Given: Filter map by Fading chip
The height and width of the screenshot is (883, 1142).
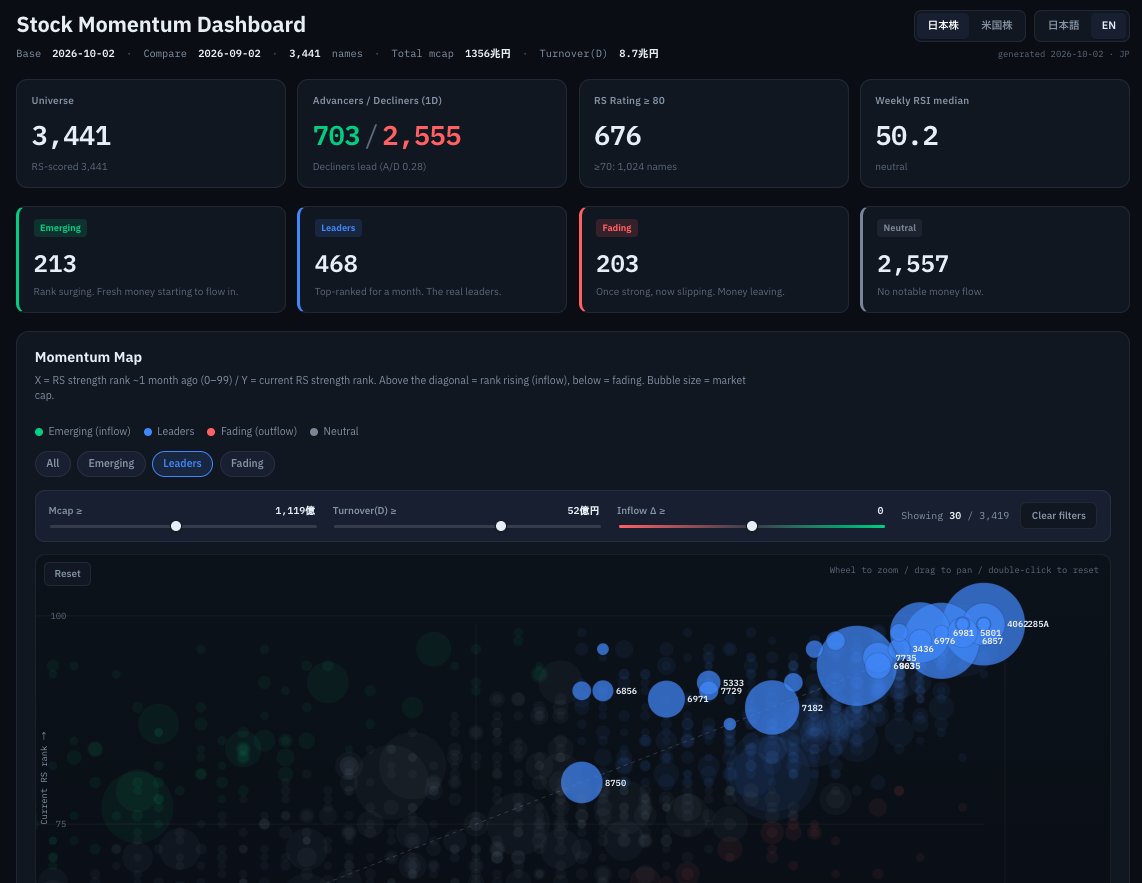Looking at the screenshot, I should [247, 463].
